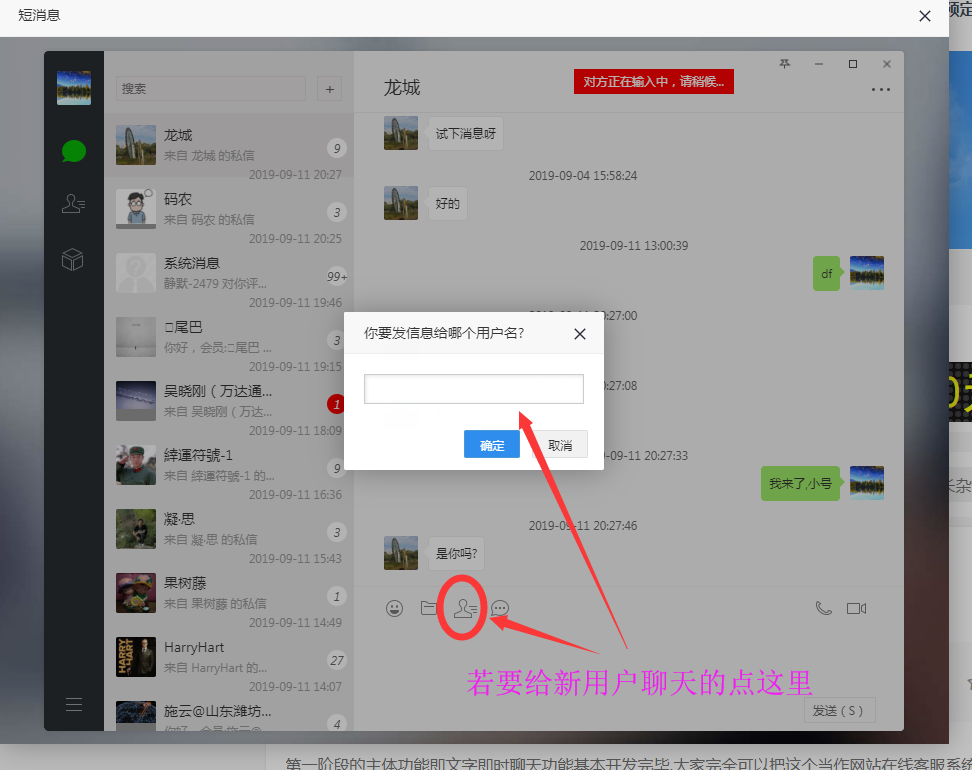This screenshot has height=770, width=972.
Task: Open the emoji picker icon
Action: tap(394, 608)
